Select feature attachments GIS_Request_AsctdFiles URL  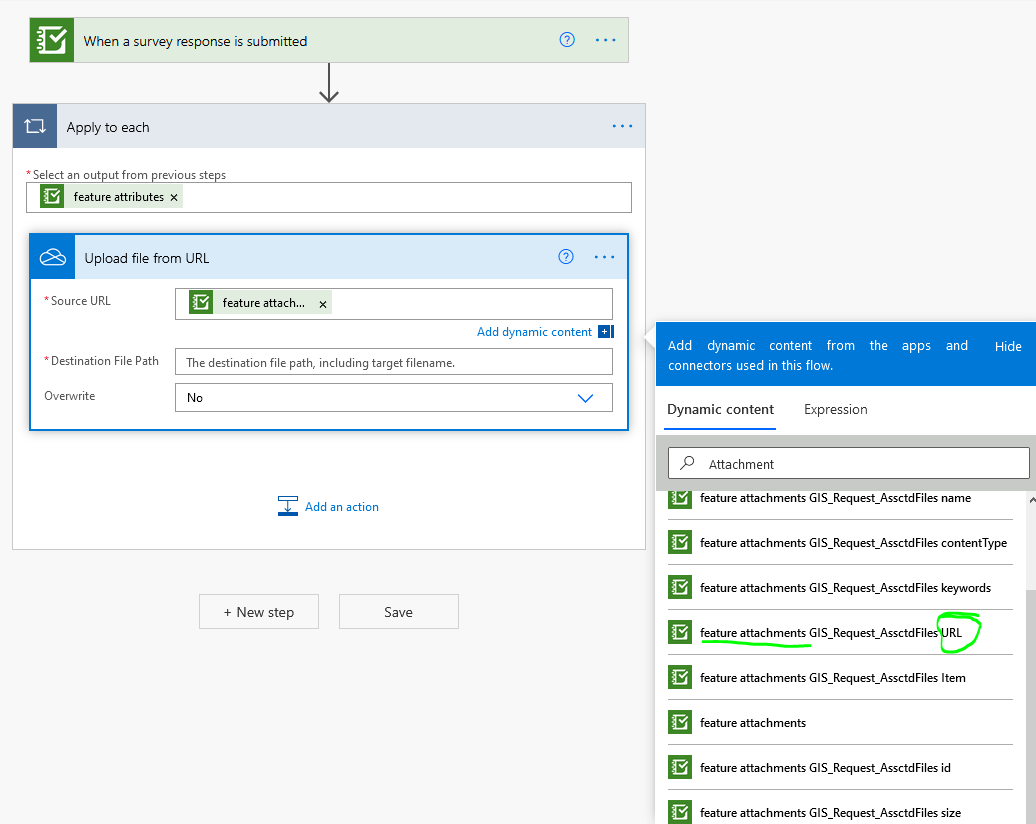[832, 632]
